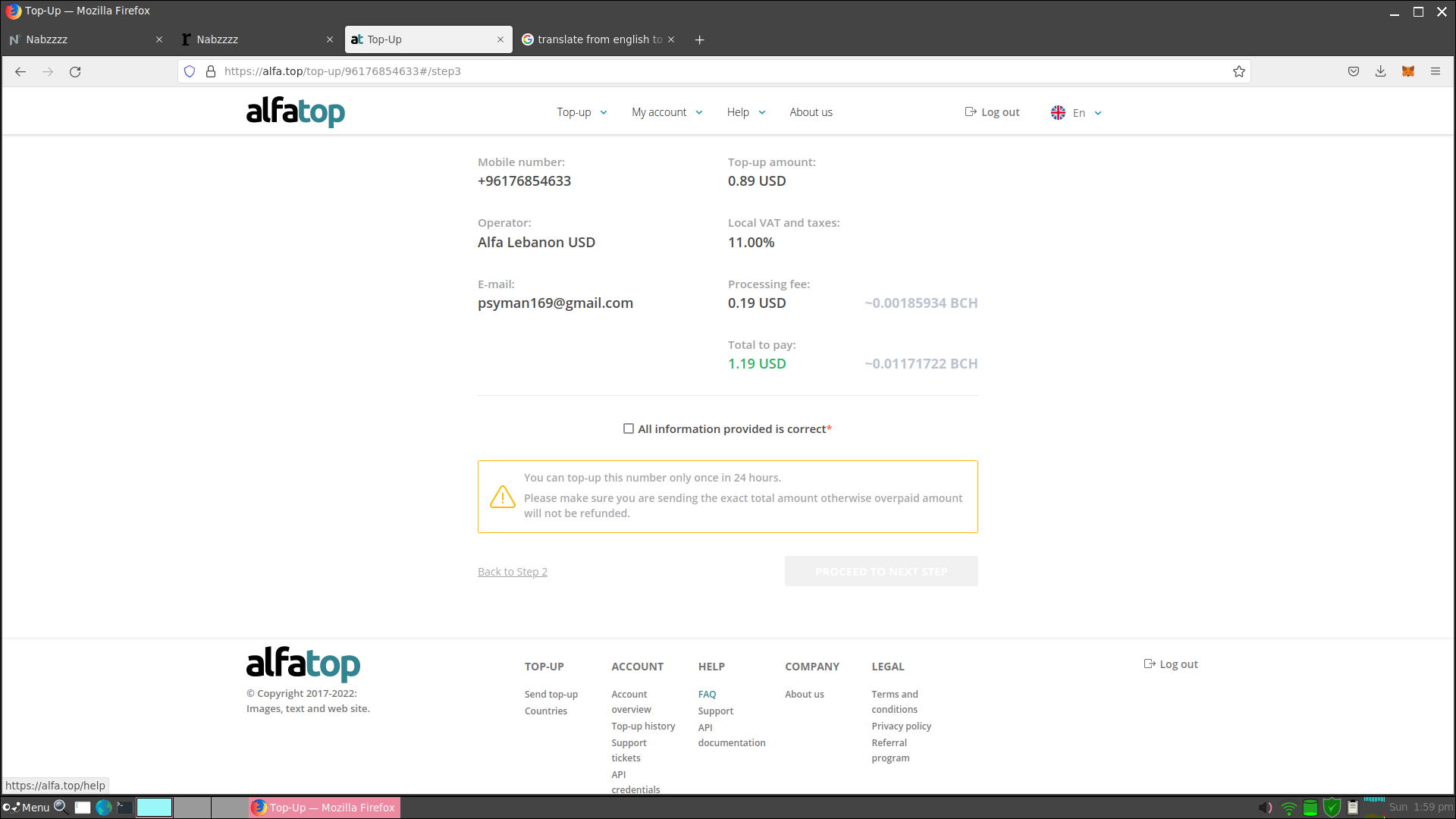
Task: Select the Top-Up Mozilla Firefox taskbar window
Action: pyautogui.click(x=325, y=807)
